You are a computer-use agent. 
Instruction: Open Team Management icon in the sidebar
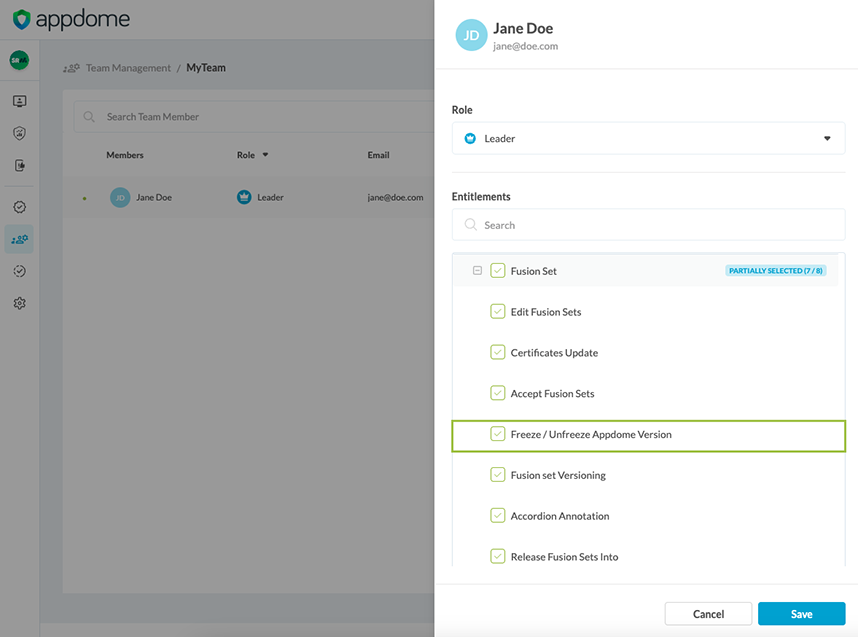(x=19, y=239)
